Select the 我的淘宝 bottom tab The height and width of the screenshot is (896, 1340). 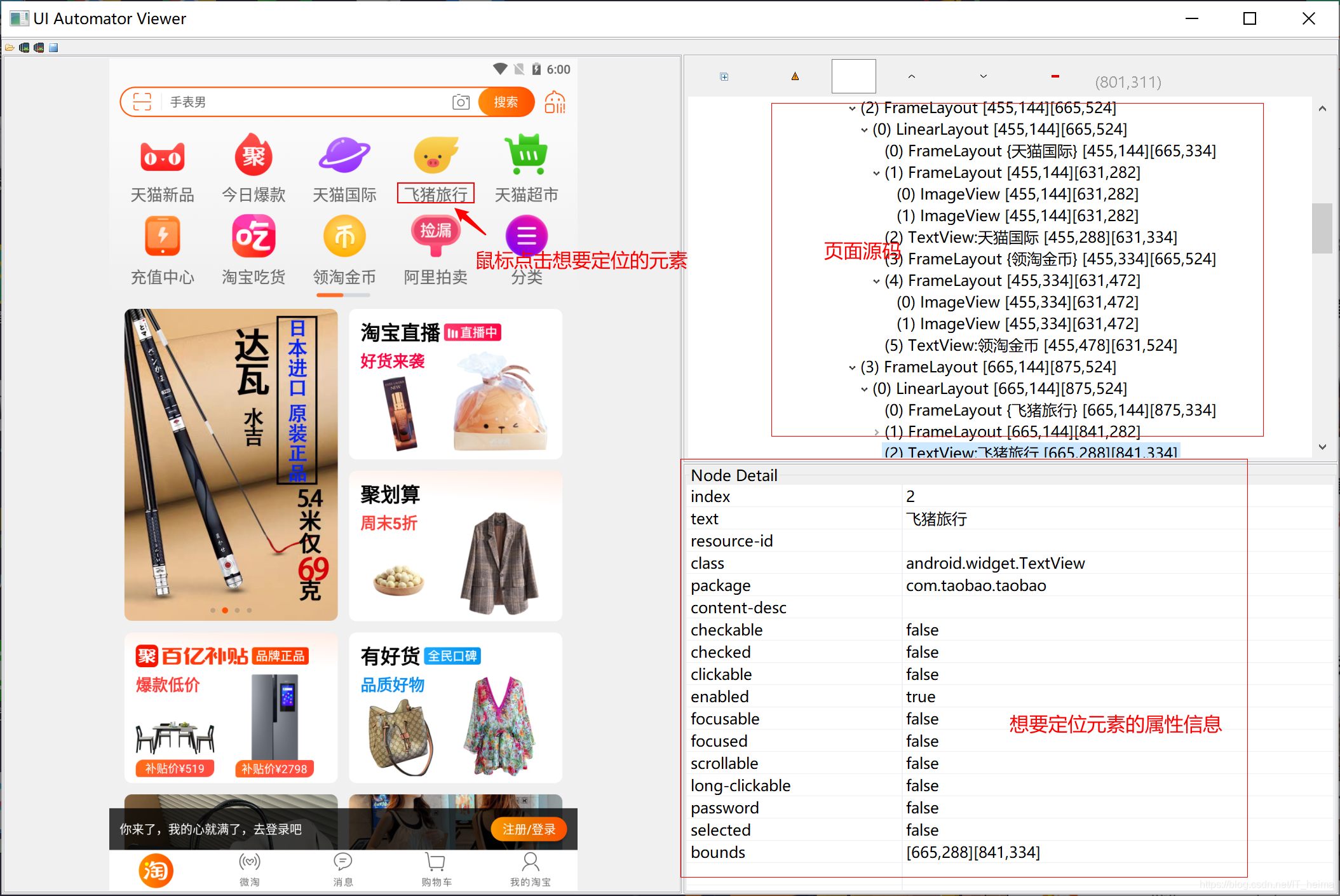tap(530, 870)
